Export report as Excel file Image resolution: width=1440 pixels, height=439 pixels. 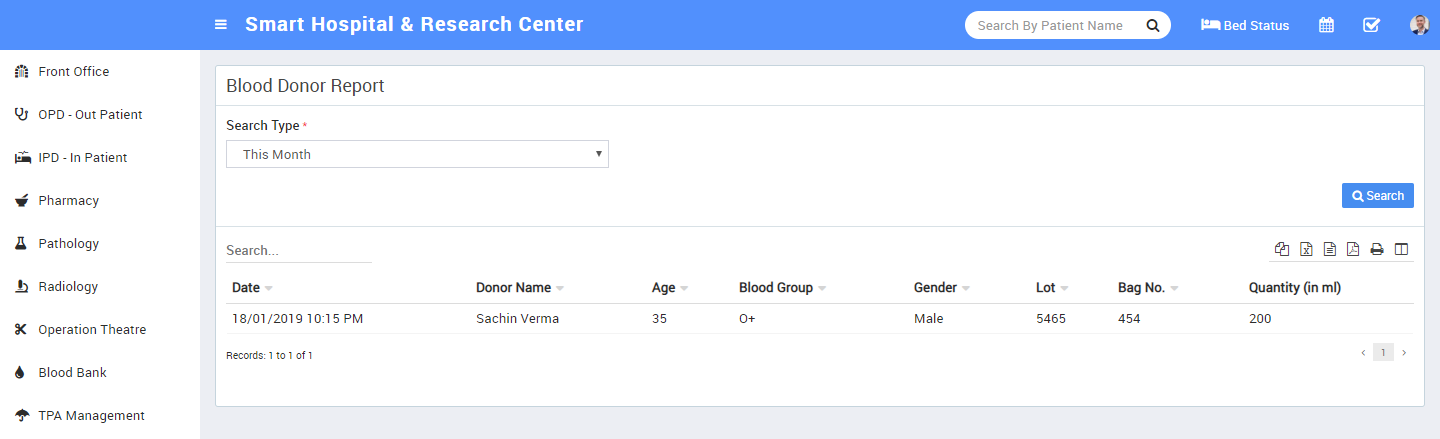1306,249
